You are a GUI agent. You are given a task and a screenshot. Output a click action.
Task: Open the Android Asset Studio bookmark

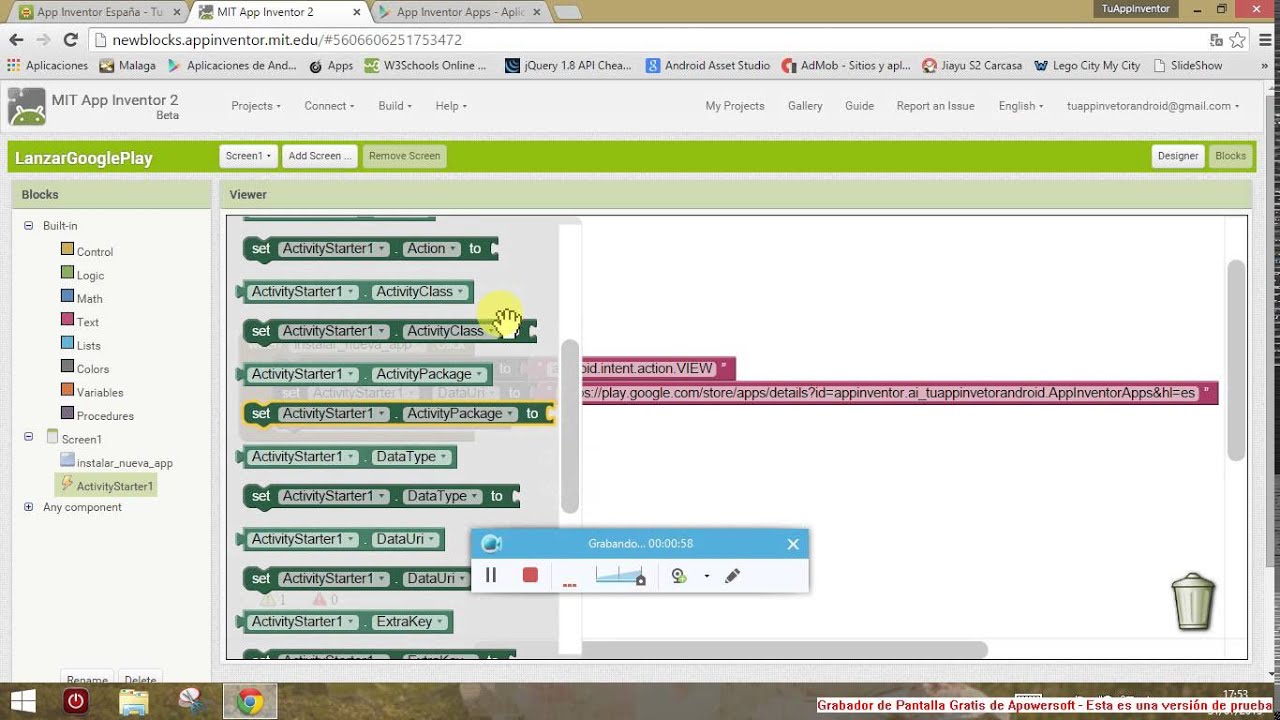[707, 65]
